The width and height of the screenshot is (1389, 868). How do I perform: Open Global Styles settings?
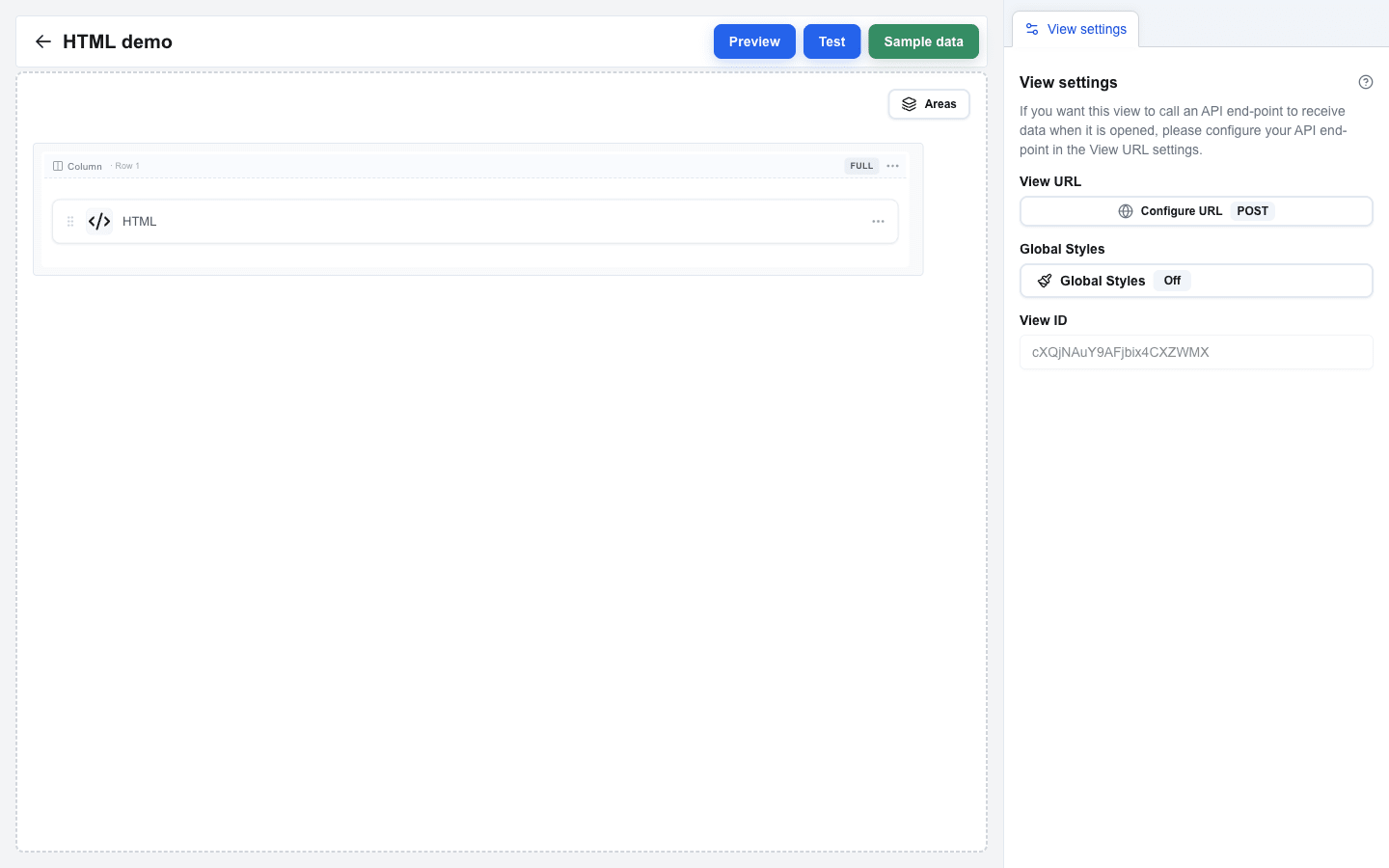(1196, 281)
